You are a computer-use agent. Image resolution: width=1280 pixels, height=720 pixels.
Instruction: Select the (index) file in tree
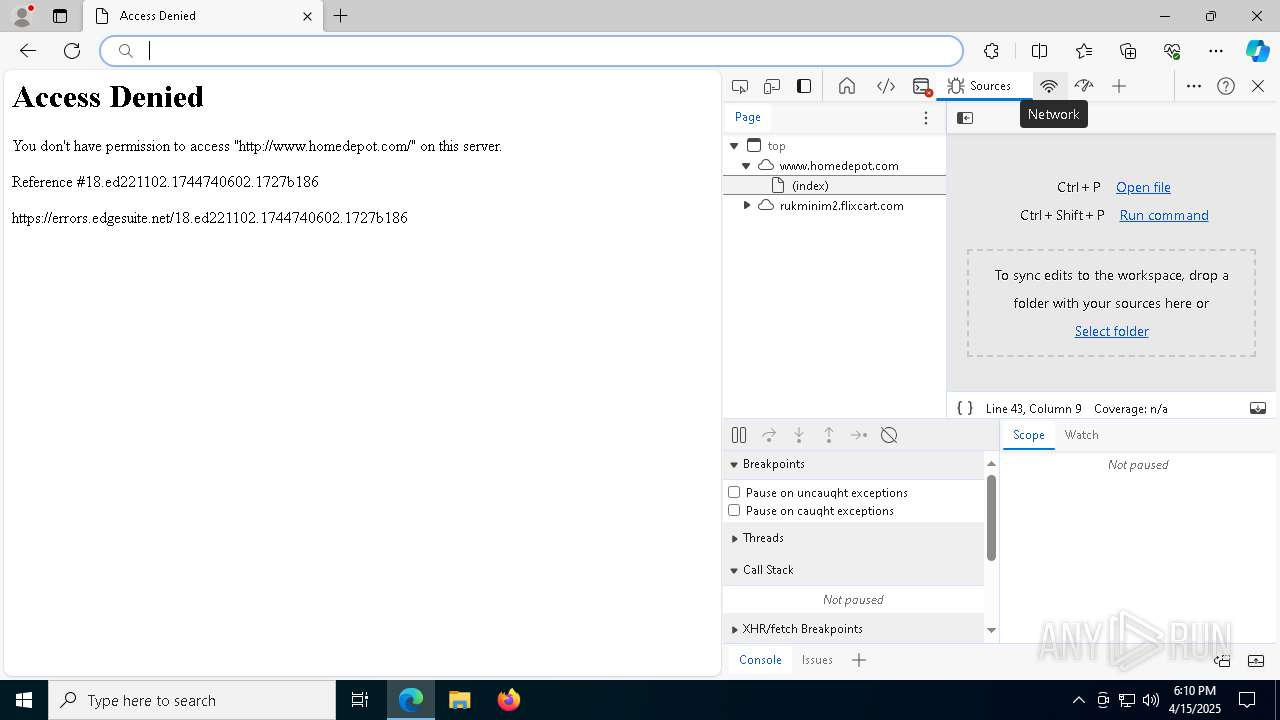coord(834,186)
